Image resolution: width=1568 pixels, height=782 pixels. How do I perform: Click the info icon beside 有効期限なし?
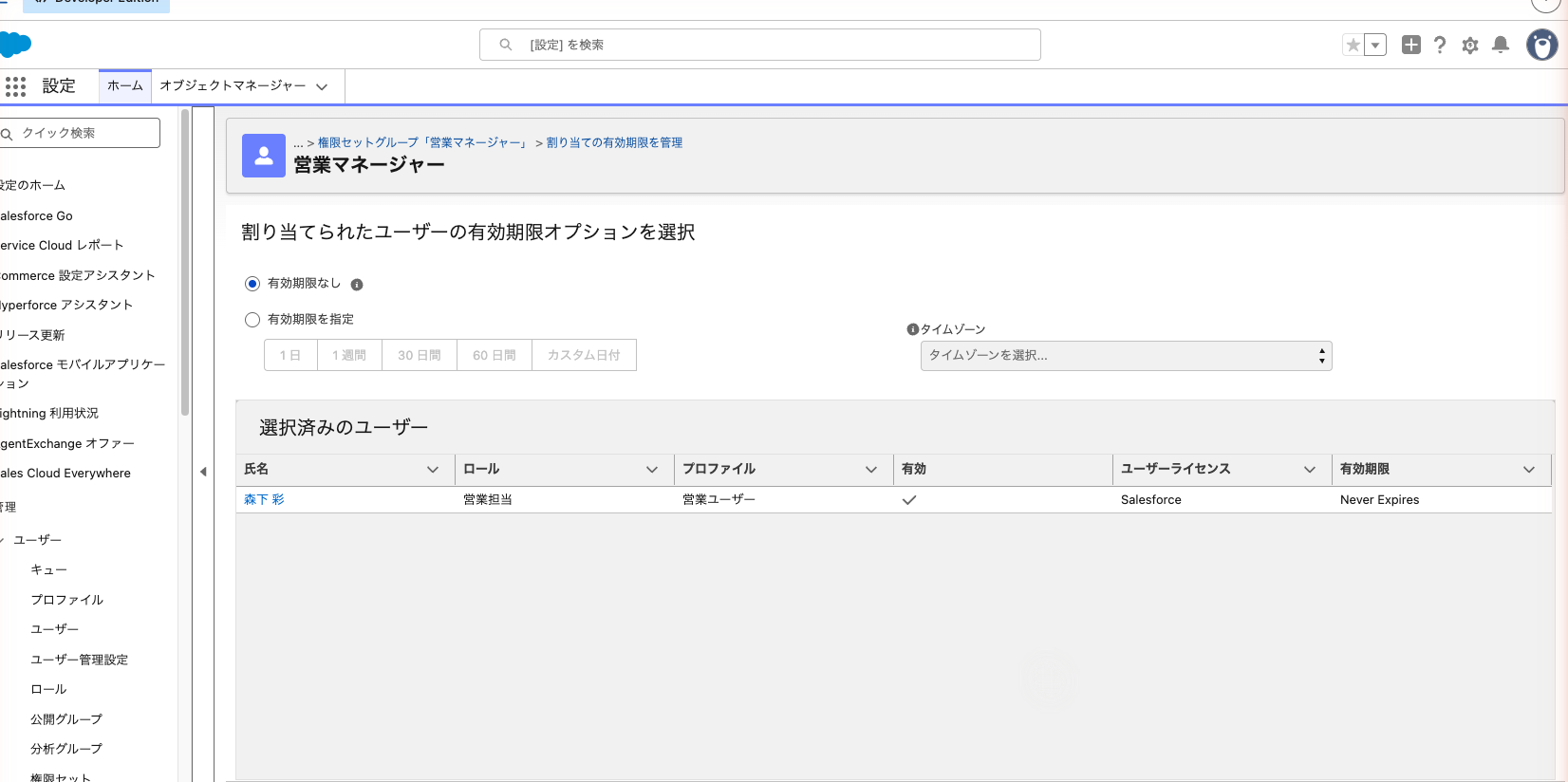[x=357, y=285]
